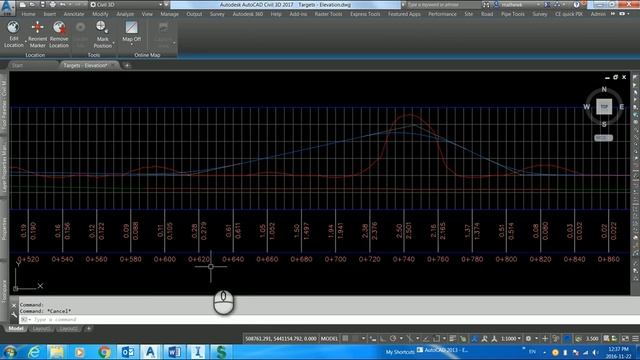640x360 pixels.
Task: Click the Open file icon in quick access
Action: click(32, 4)
